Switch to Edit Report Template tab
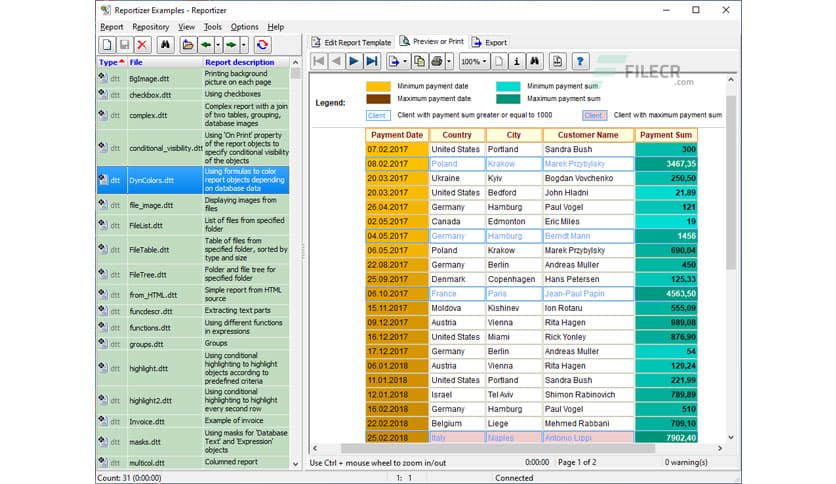This screenshot has height=484, width=836. (x=351, y=42)
